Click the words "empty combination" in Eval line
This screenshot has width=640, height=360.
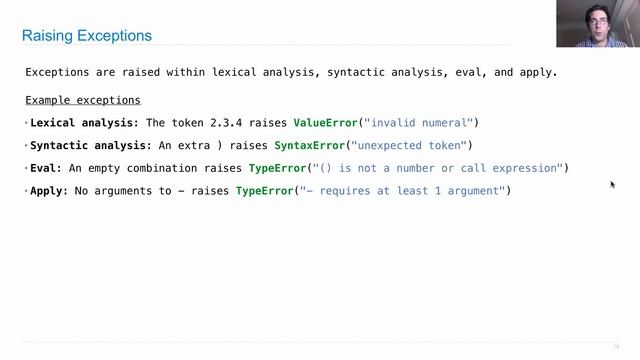click(x=143, y=168)
